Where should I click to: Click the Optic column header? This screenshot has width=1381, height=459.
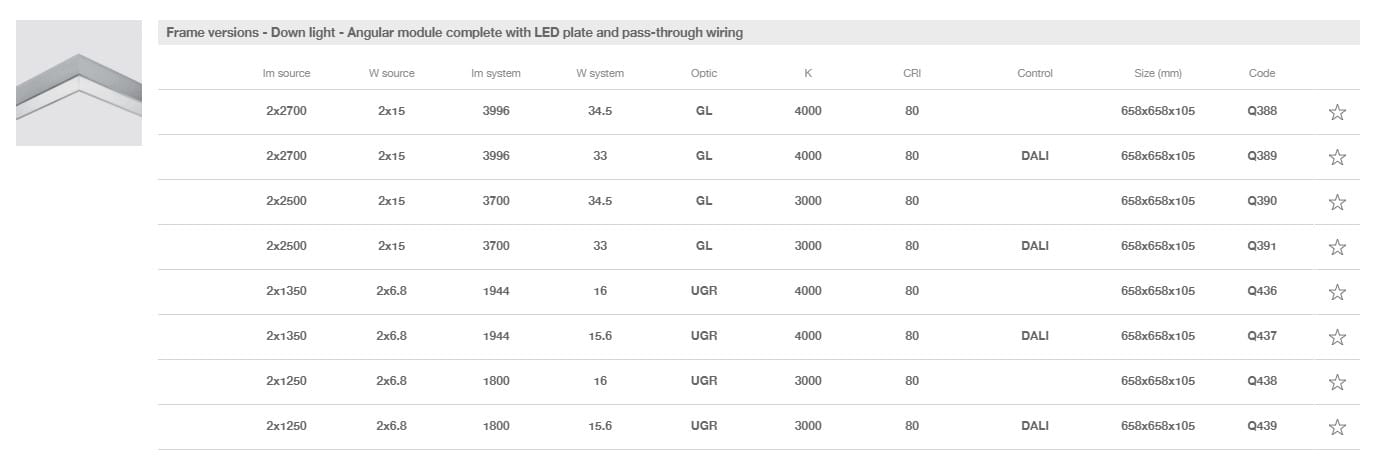point(704,73)
